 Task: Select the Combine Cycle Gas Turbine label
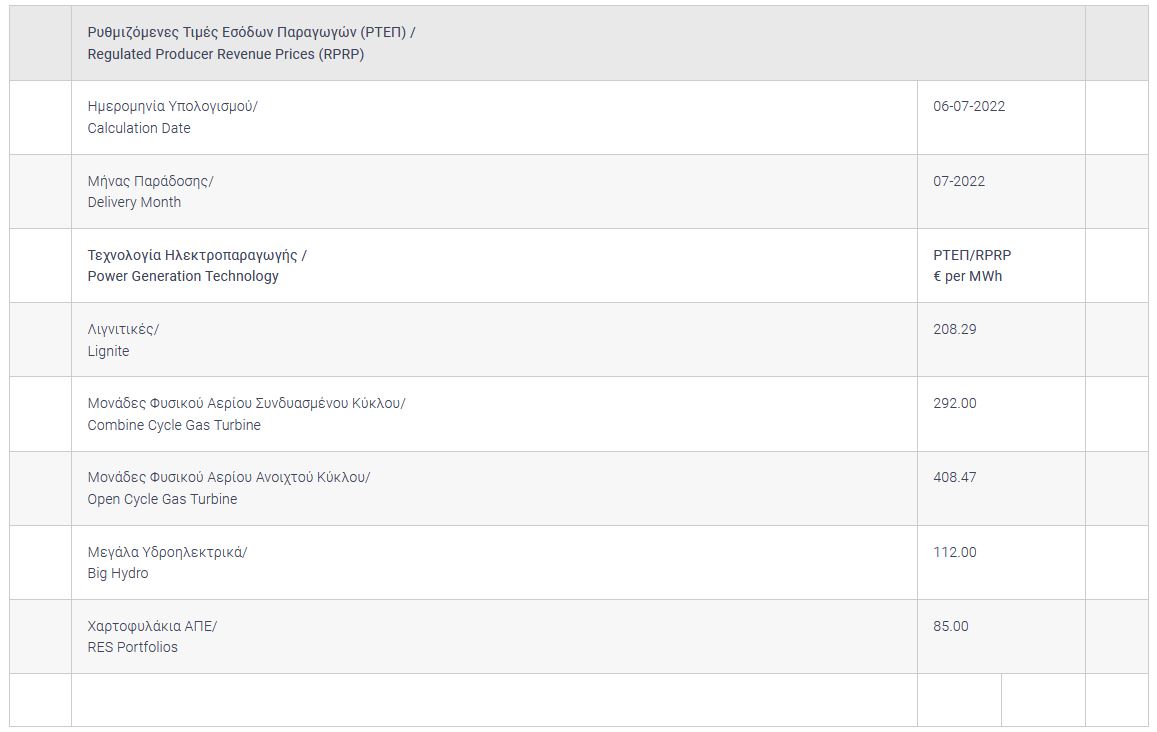[246, 414]
